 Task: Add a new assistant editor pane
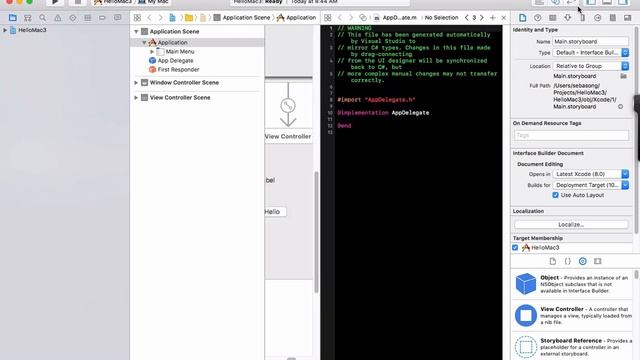pyautogui.click(x=493, y=18)
